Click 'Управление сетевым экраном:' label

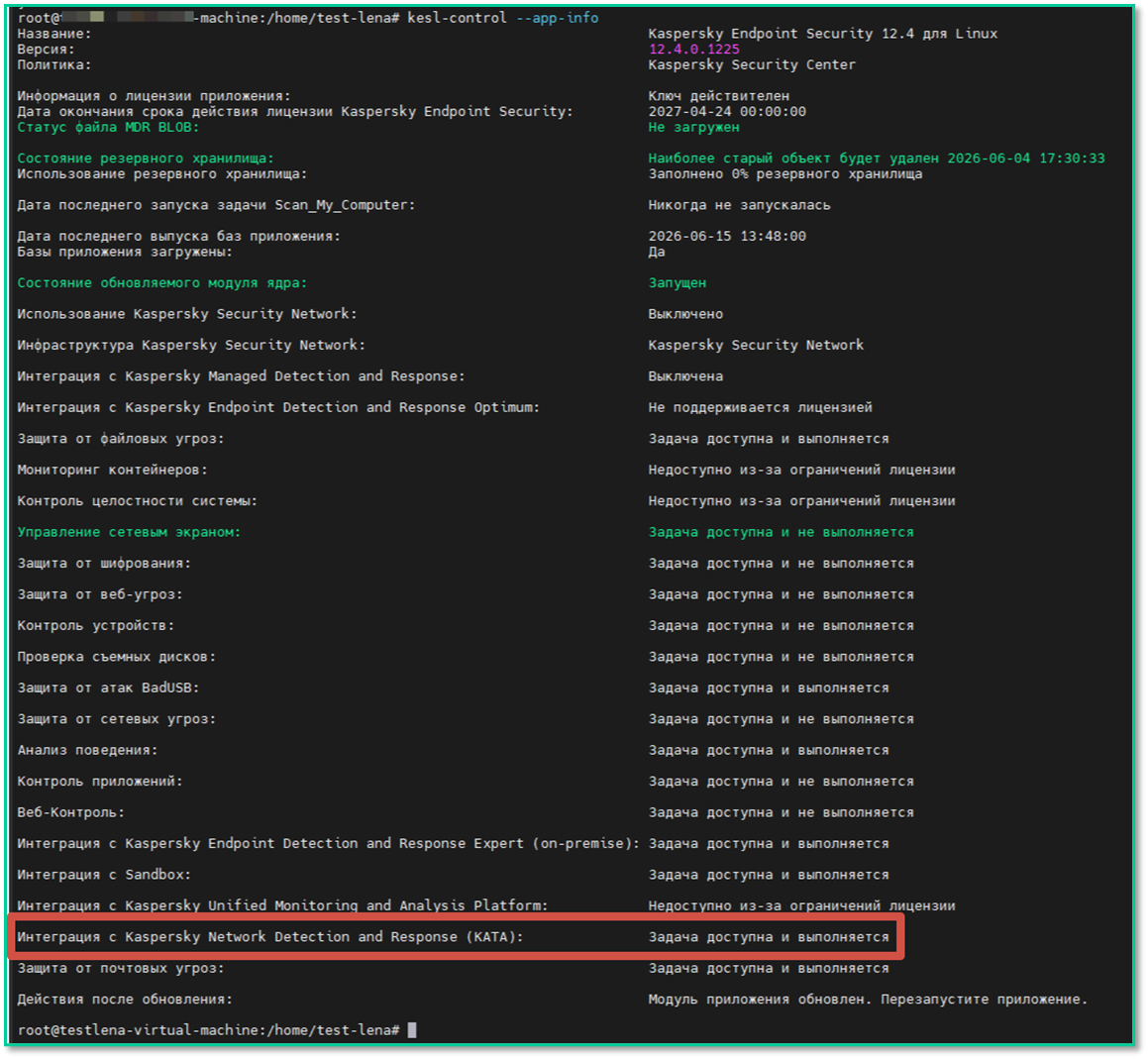(x=129, y=532)
